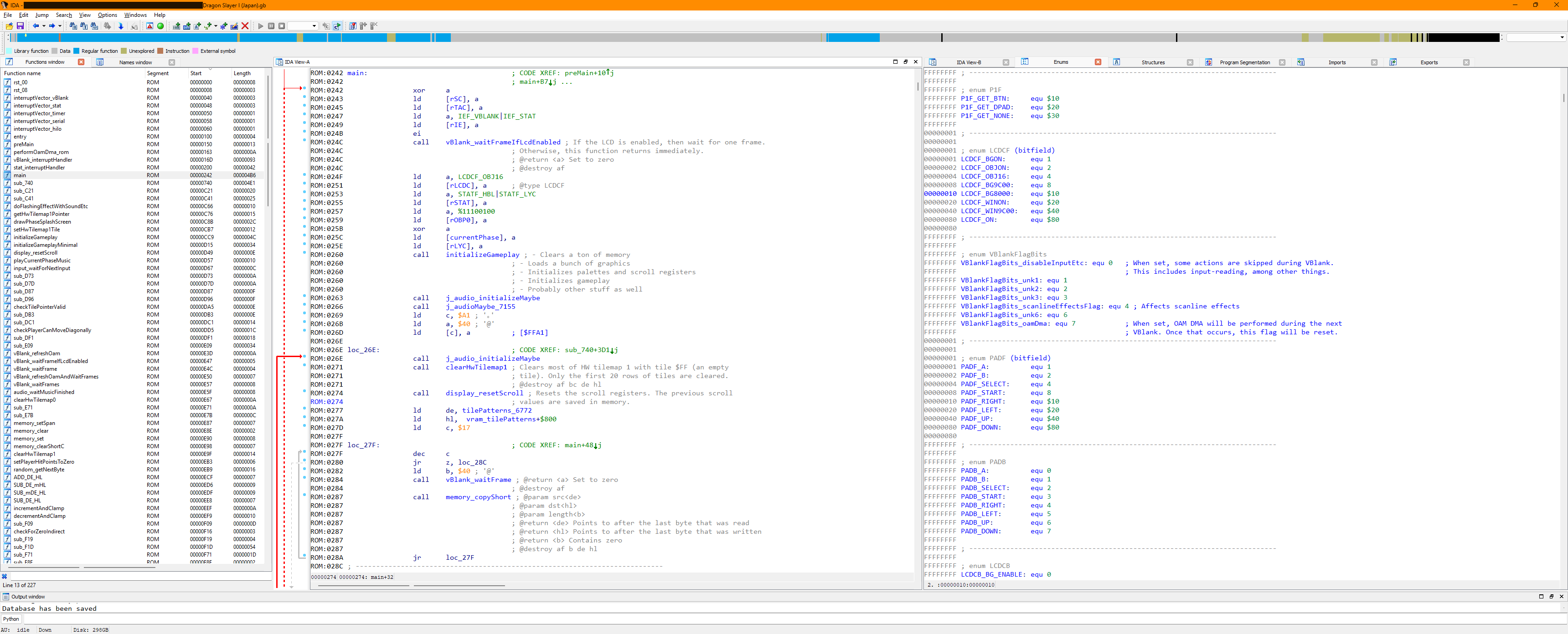The image size is (1568, 634).
Task: Click the red triangle toolbar icon
Action: [150, 26]
